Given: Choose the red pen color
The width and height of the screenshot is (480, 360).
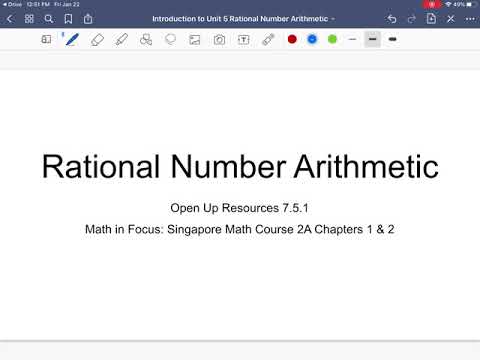Looking at the screenshot, I should click(x=292, y=39).
